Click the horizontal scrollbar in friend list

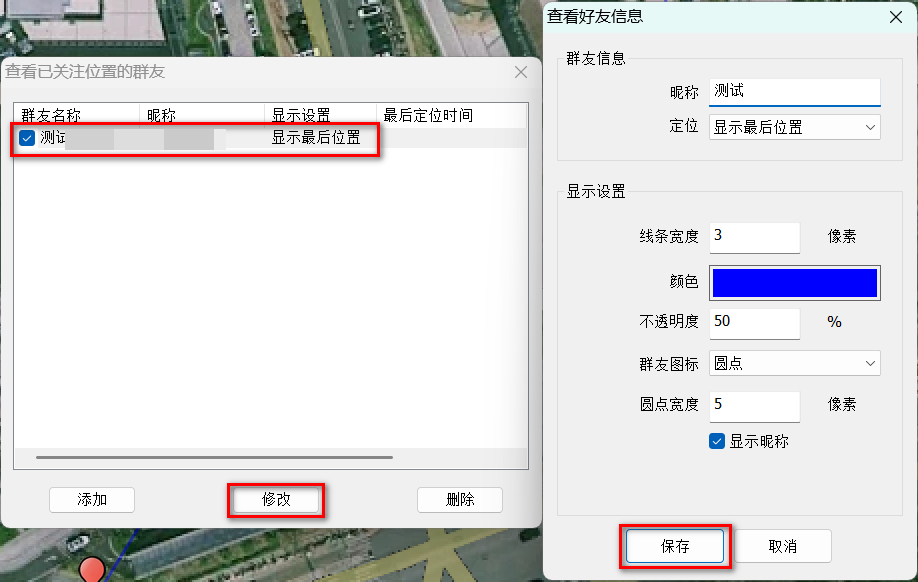(x=214, y=457)
